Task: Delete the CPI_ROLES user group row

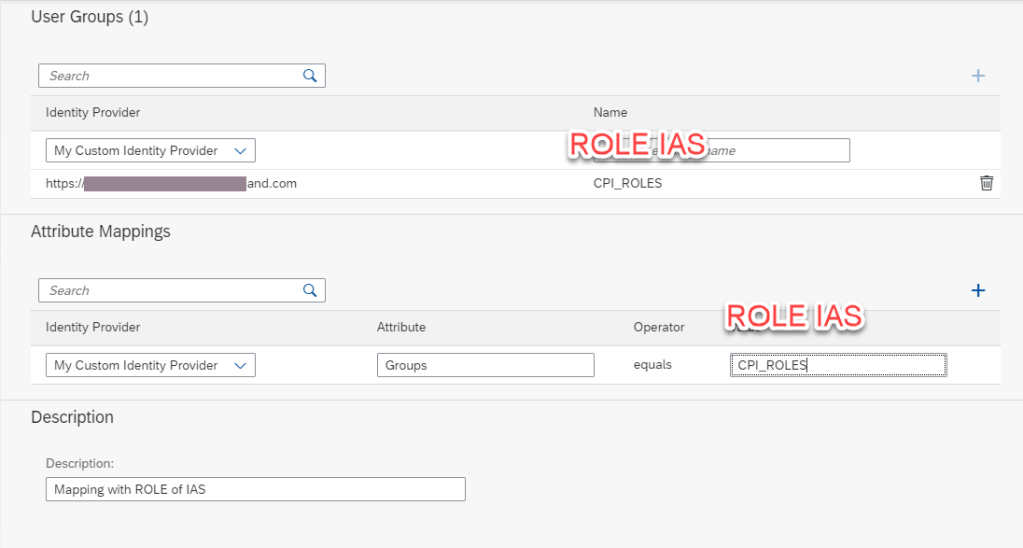Action: 986,183
